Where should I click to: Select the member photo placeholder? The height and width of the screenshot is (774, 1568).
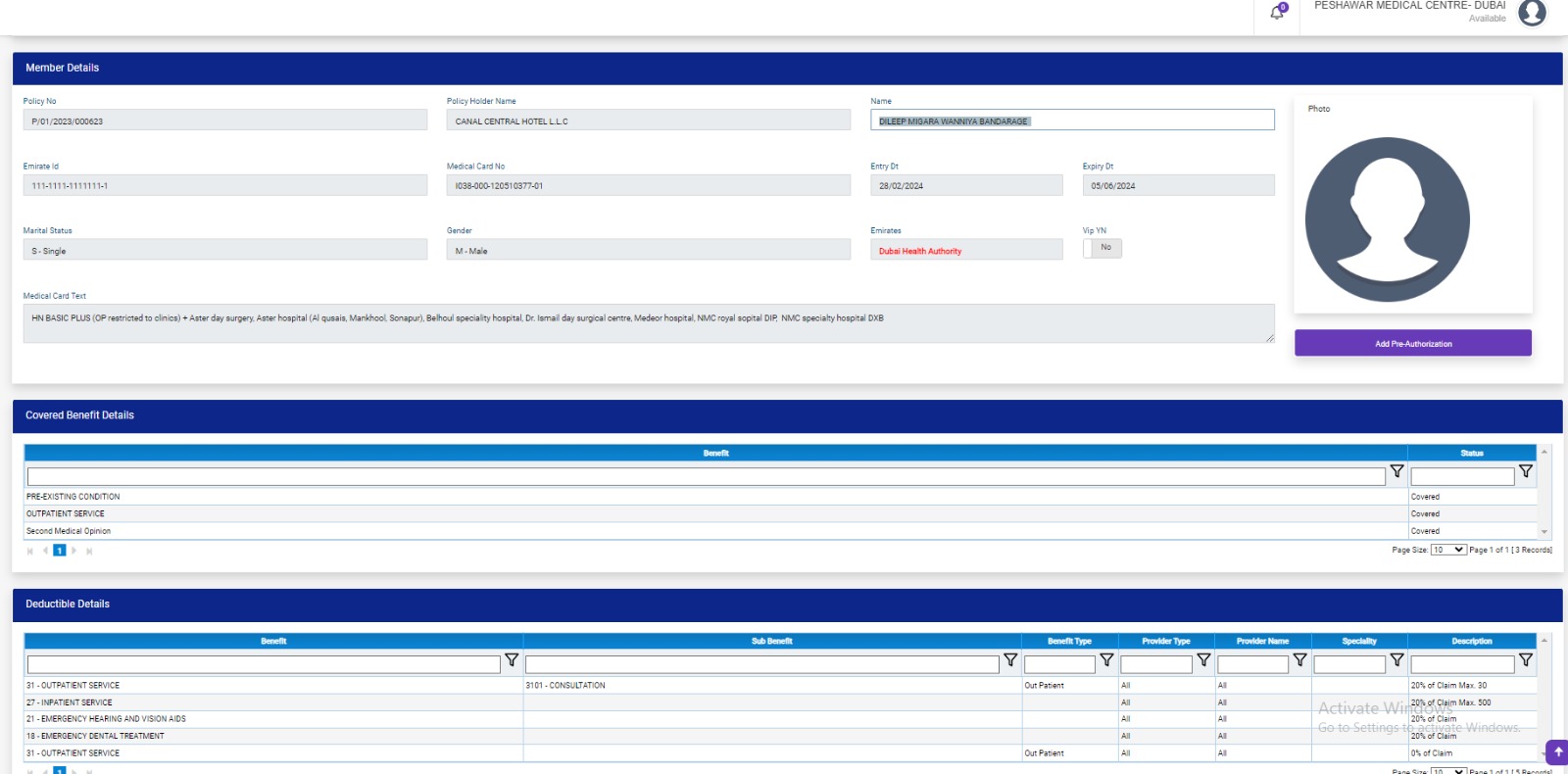pos(1387,219)
